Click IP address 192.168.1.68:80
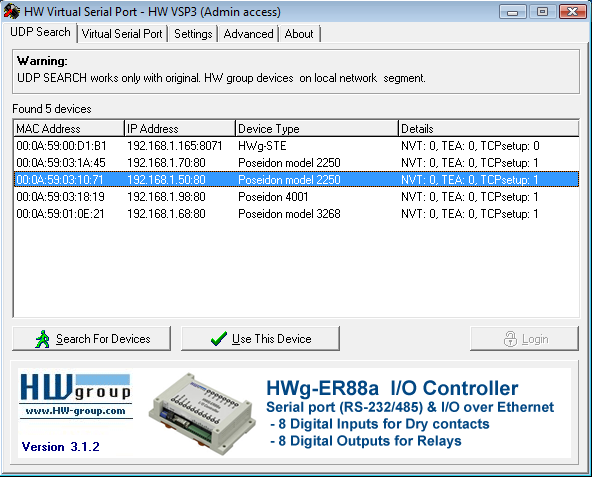Image resolution: width=592 pixels, height=477 pixels. pyautogui.click(x=166, y=214)
